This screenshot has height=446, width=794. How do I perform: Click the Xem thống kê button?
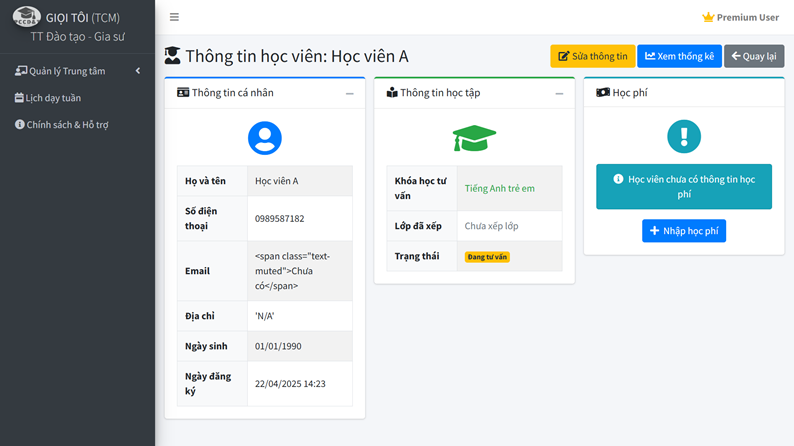pyautogui.click(x=679, y=56)
